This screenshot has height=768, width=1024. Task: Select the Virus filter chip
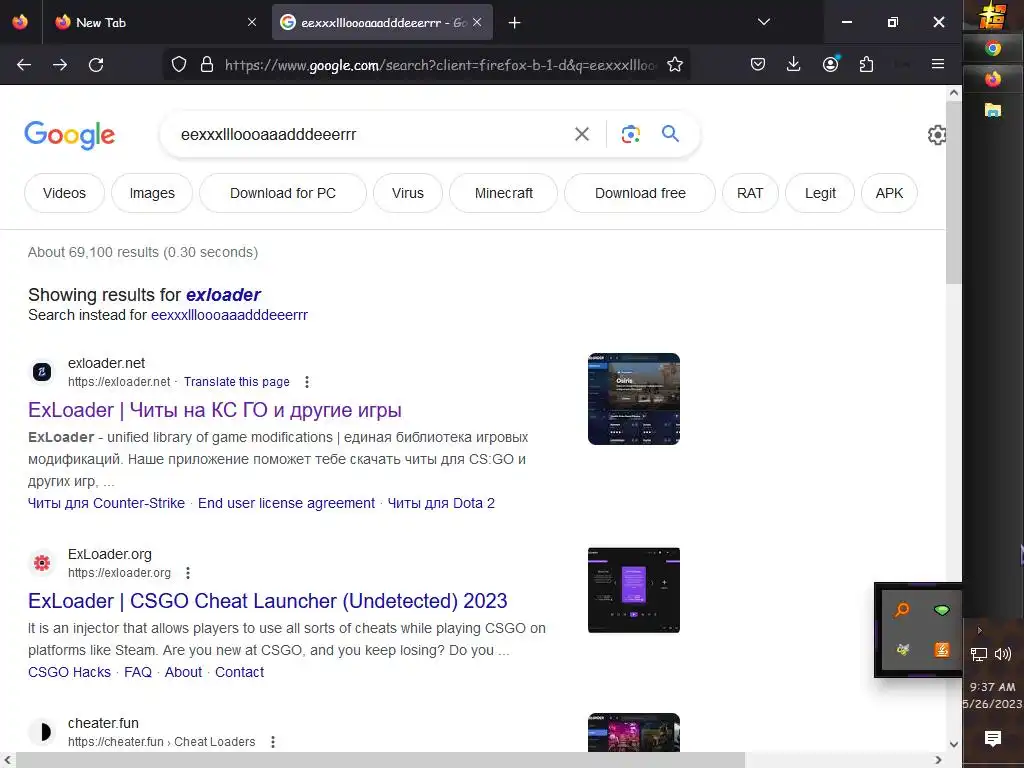pos(408,193)
